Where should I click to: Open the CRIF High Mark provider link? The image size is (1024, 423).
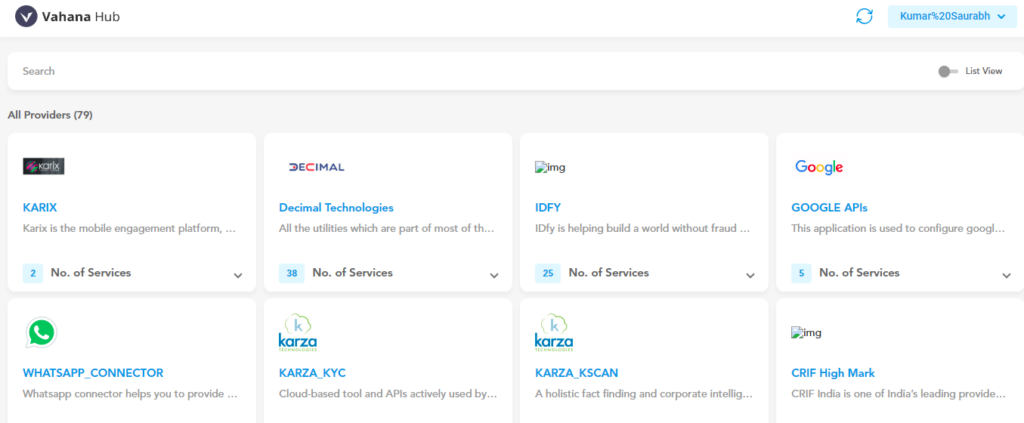[833, 373]
